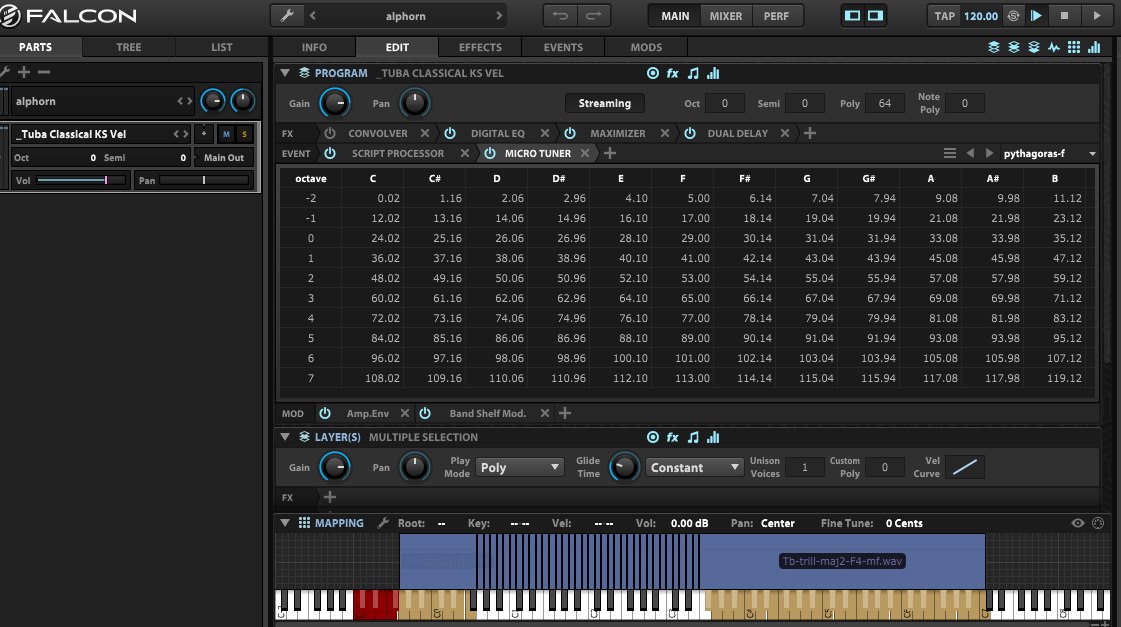Screen dimensions: 1121x627
Task: Undo the last action
Action: [560, 16]
